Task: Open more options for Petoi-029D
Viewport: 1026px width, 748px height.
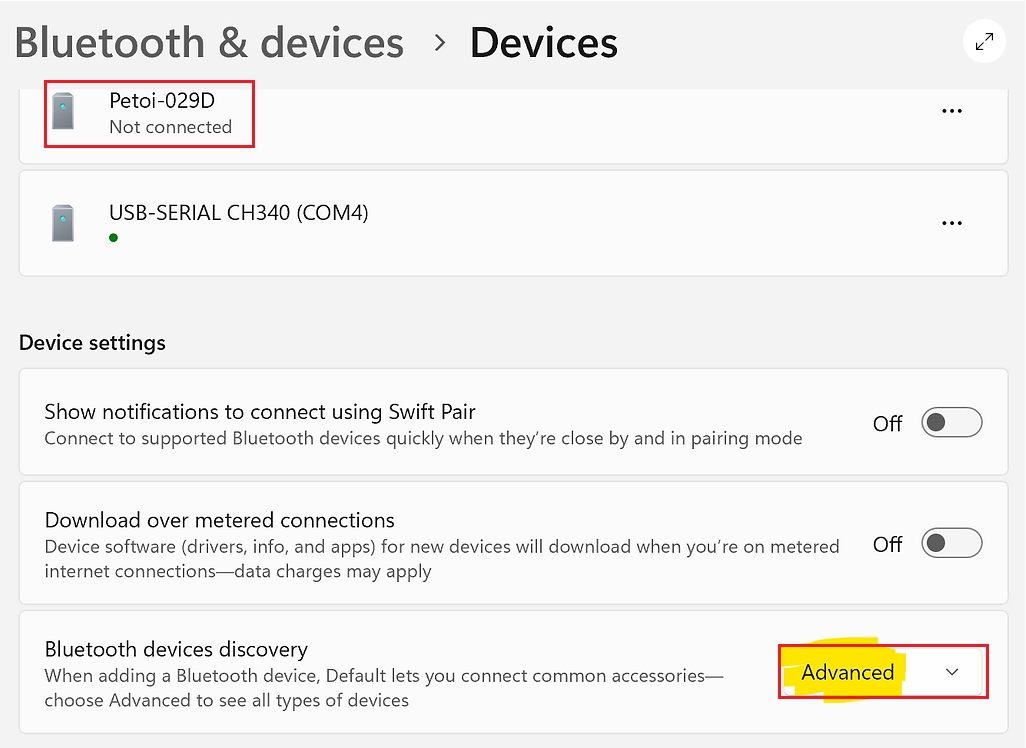Action: pyautogui.click(x=952, y=111)
